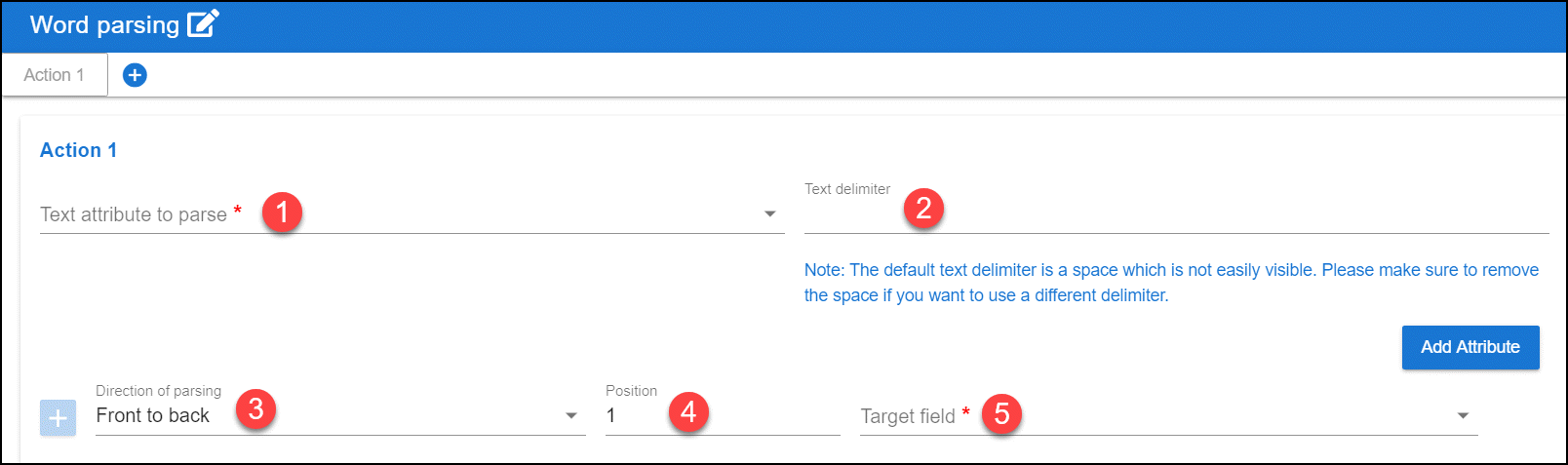The image size is (1568, 465).
Task: Open the Target field dropdown arrow
Action: [x=1463, y=415]
